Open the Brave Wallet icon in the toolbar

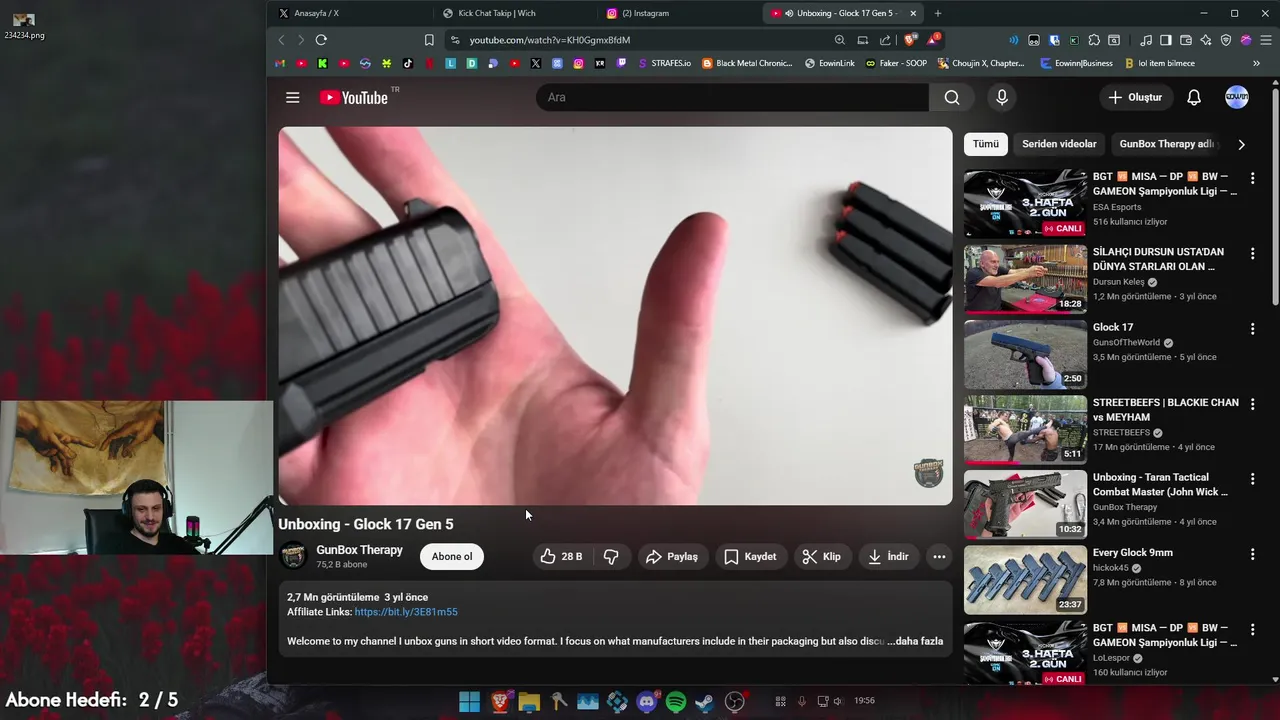1186,40
